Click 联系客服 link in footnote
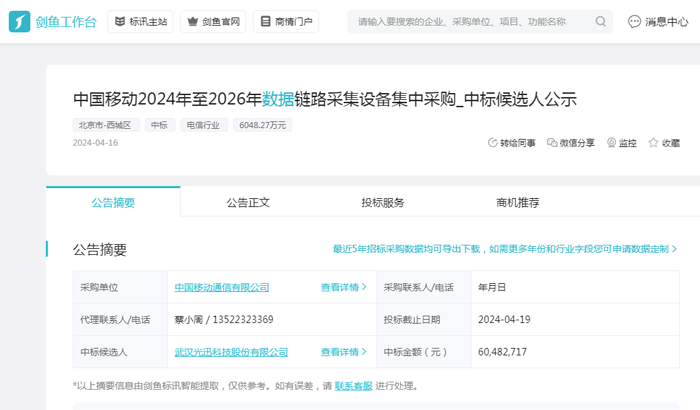 coord(353,385)
